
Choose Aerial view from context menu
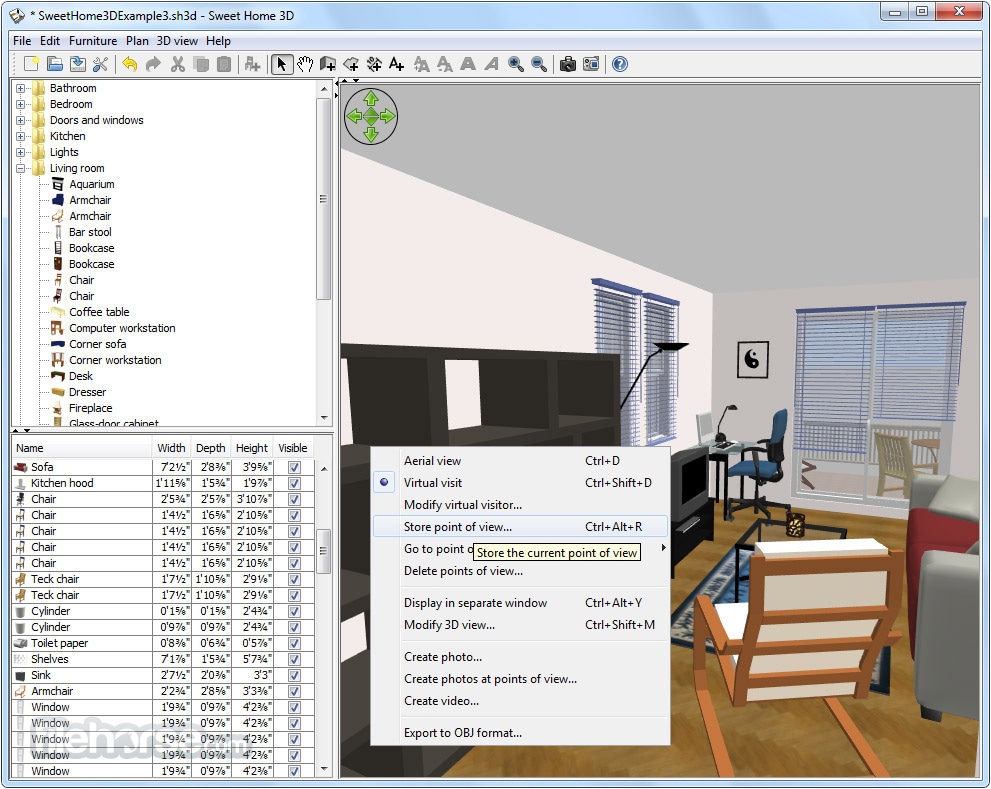point(520,461)
